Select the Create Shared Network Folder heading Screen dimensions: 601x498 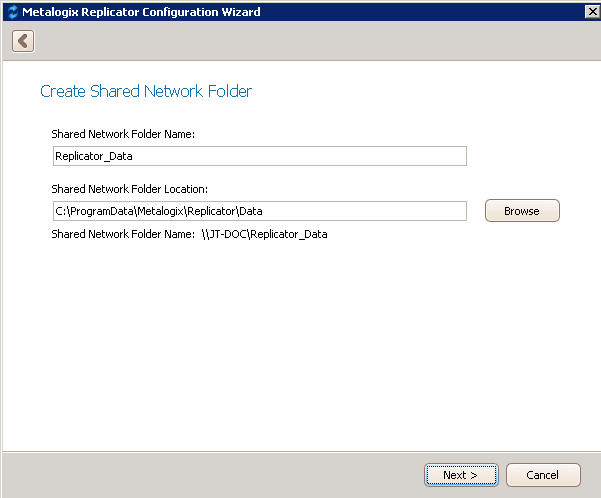[x=146, y=92]
